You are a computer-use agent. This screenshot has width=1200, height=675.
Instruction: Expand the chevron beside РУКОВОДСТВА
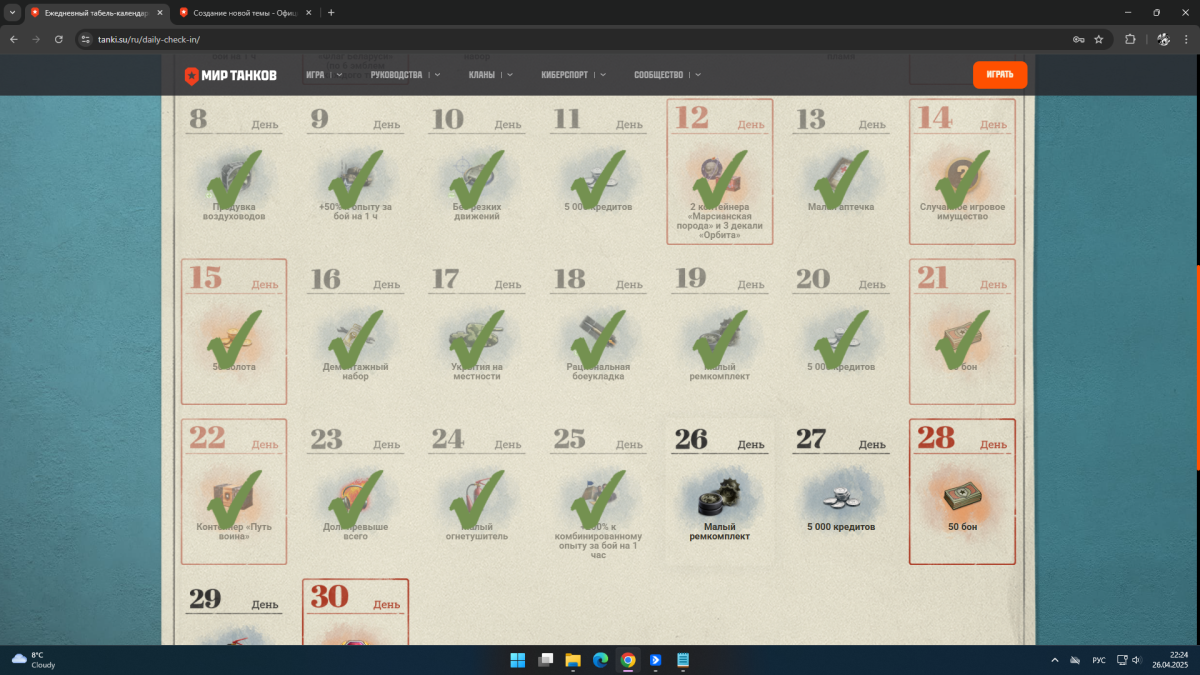(436, 75)
